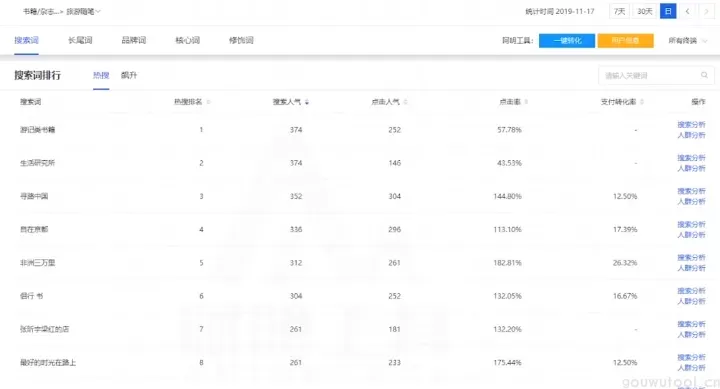This screenshot has width=720, height=389.
Task: Go to previous date with left arrow
Action: 687,11
